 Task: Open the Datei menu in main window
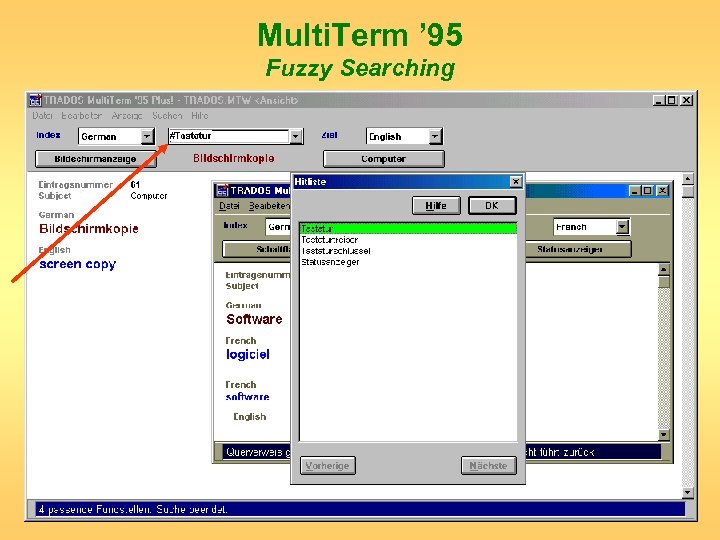(42, 116)
